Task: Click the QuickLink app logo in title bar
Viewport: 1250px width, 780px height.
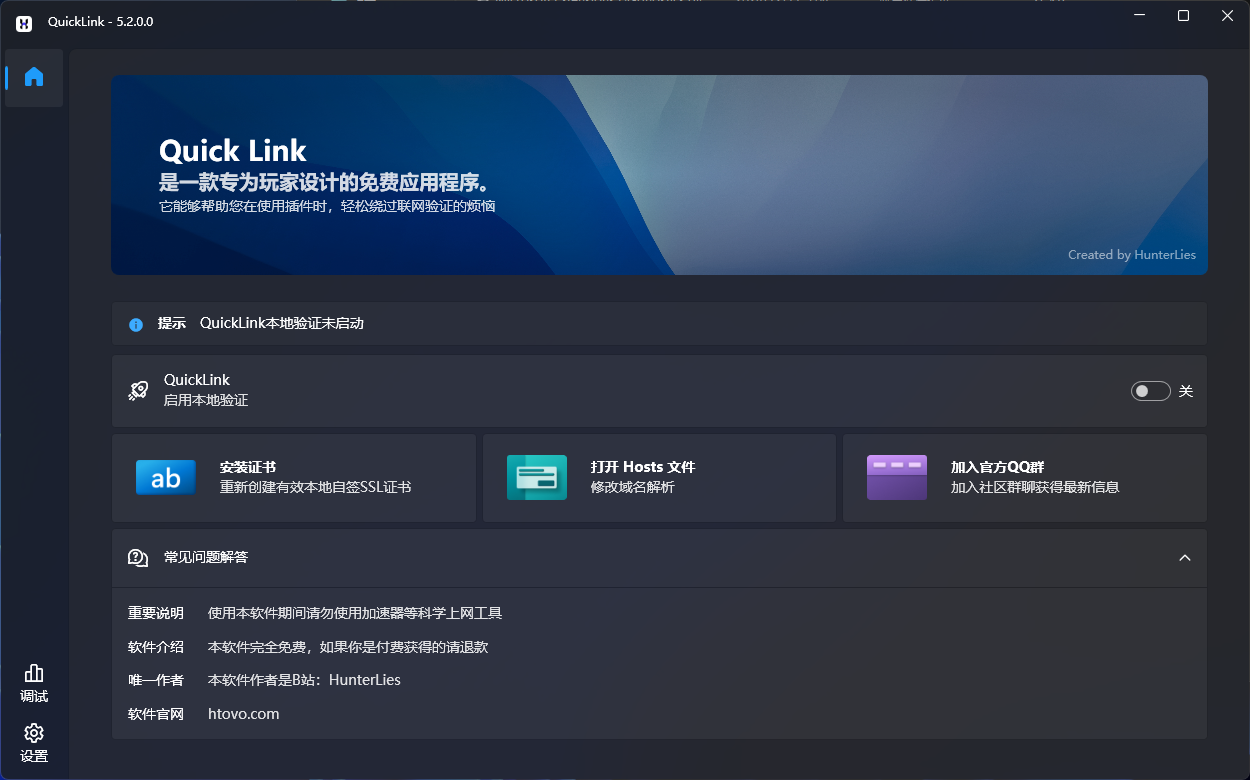Action: coord(24,22)
